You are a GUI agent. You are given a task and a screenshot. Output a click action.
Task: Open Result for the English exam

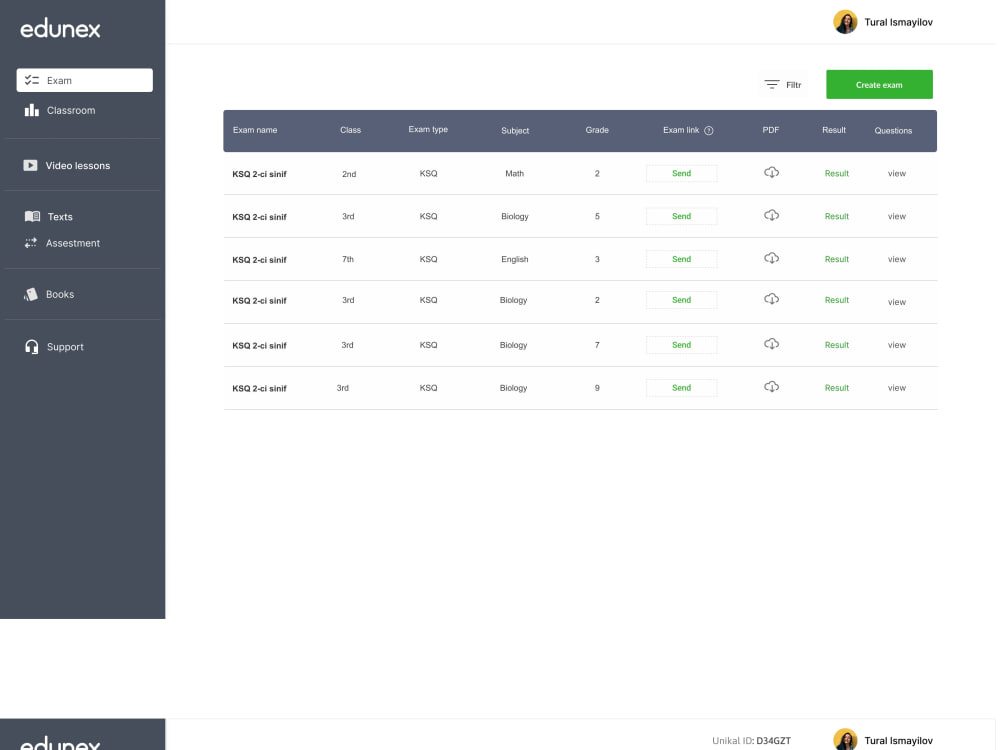[x=836, y=259]
